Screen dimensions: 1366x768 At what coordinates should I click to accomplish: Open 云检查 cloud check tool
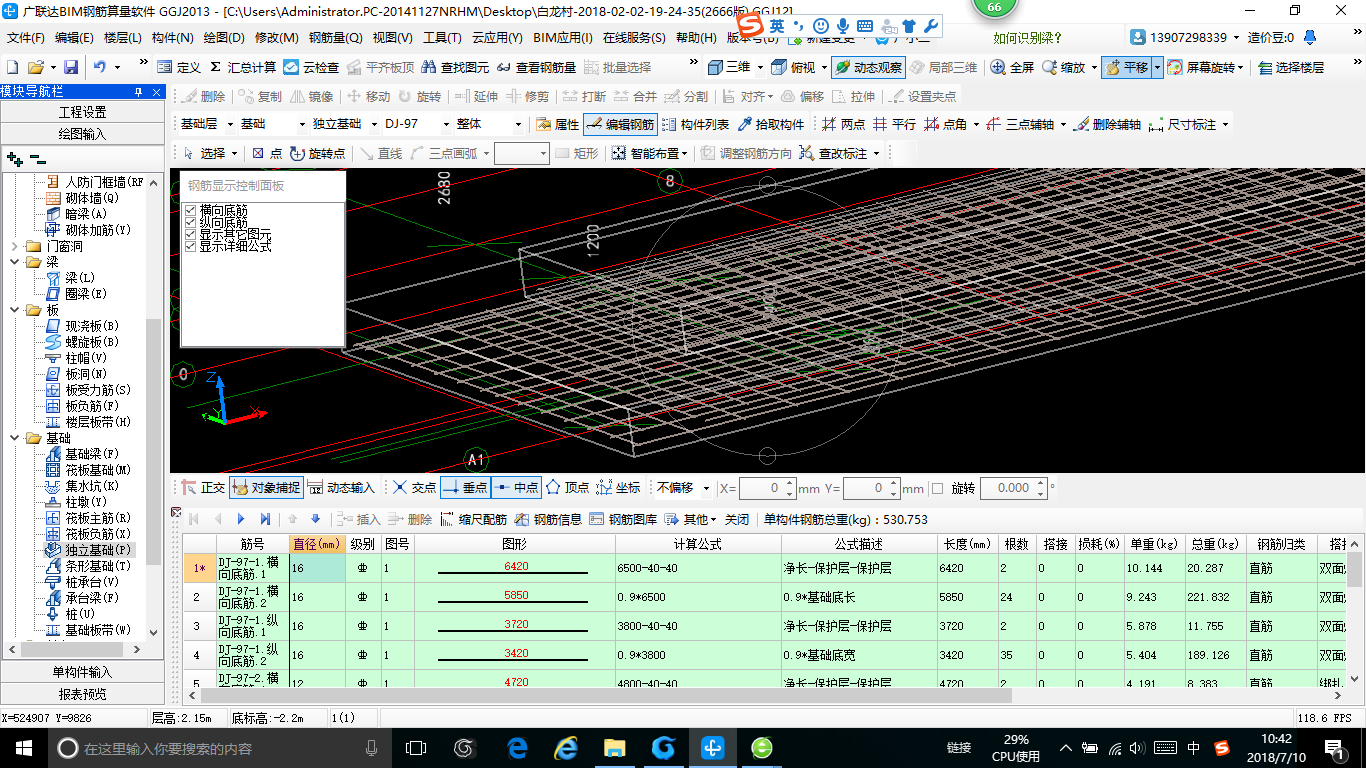(311, 67)
